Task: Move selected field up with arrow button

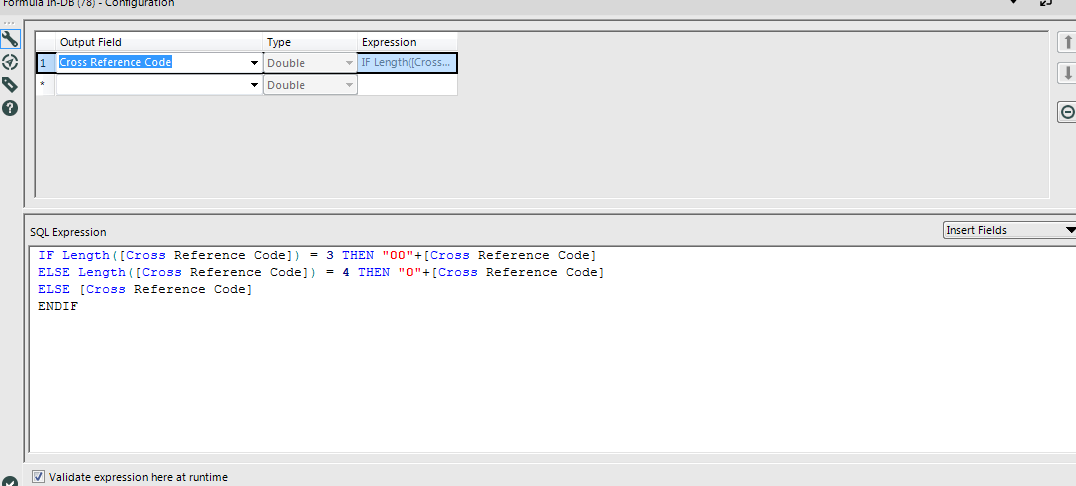Action: [1067, 42]
